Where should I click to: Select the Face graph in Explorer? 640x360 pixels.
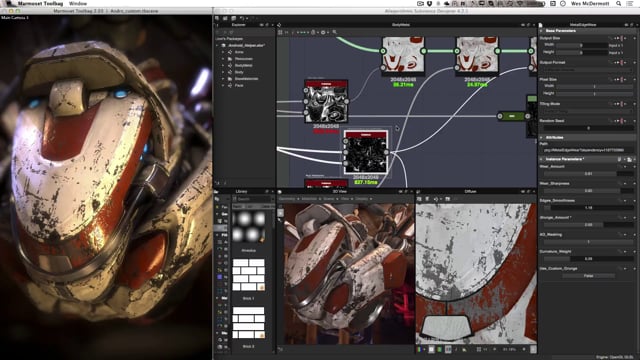(x=239, y=85)
